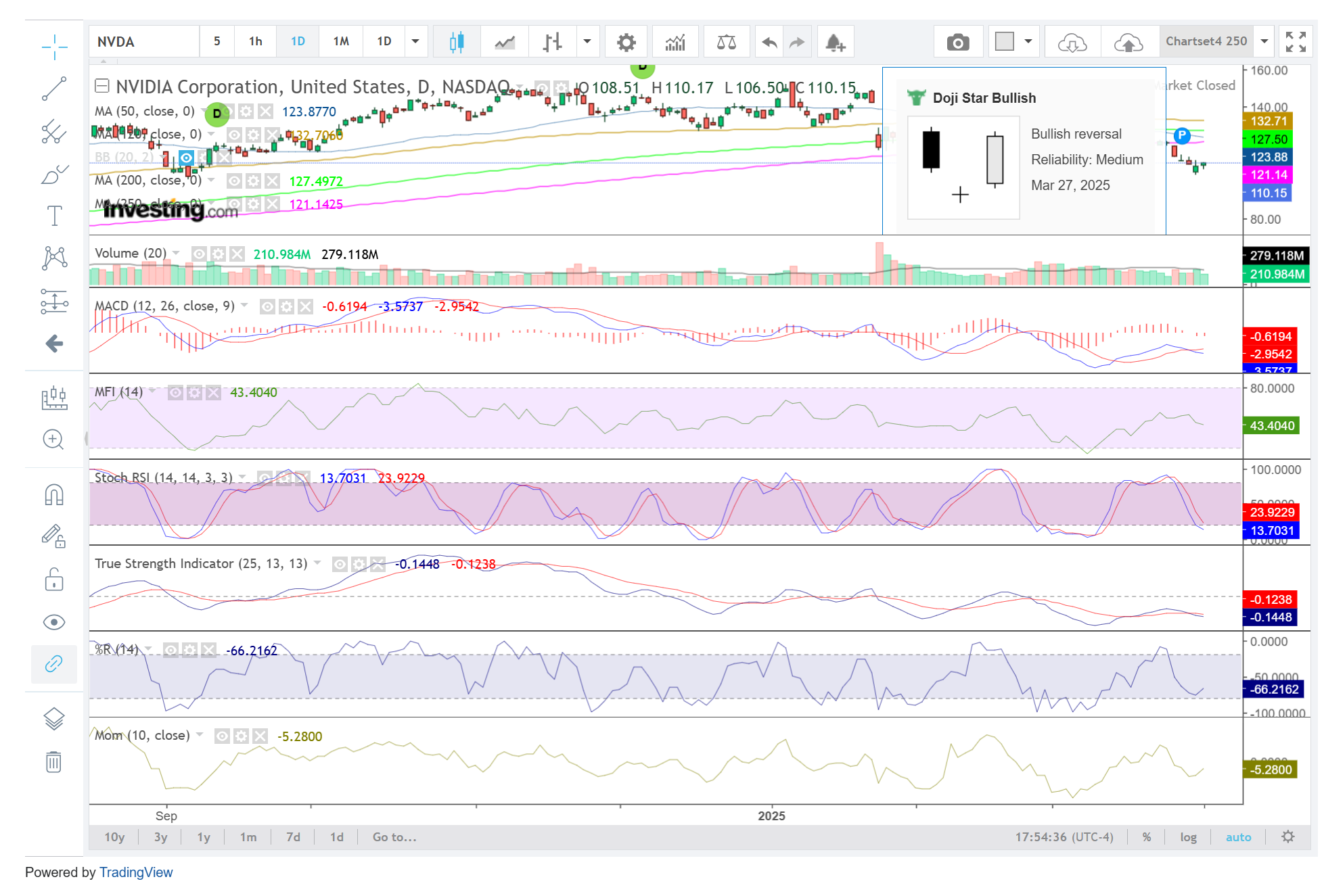
Task: Open the bar style dropdown arrow
Action: click(587, 41)
